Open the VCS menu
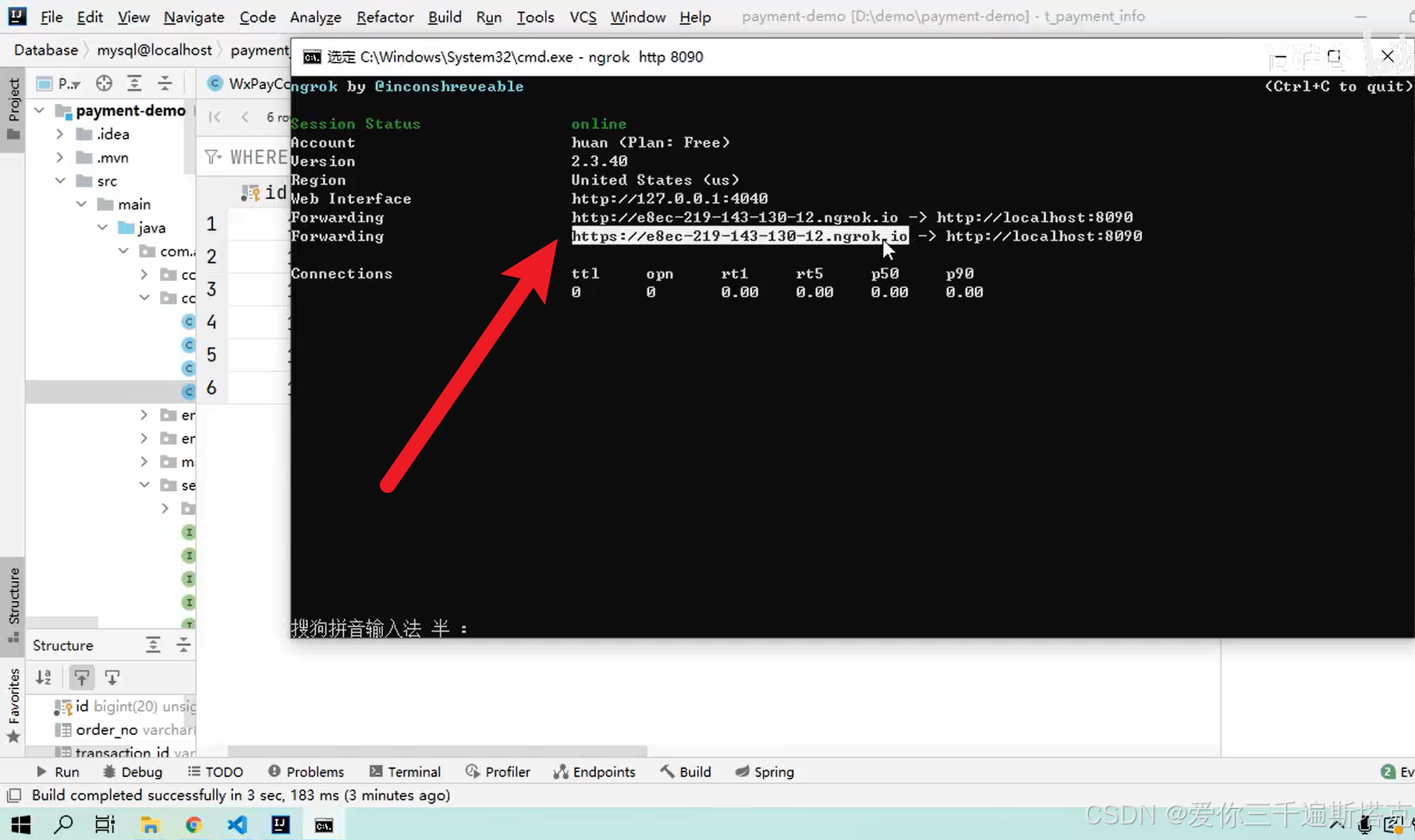 (583, 16)
